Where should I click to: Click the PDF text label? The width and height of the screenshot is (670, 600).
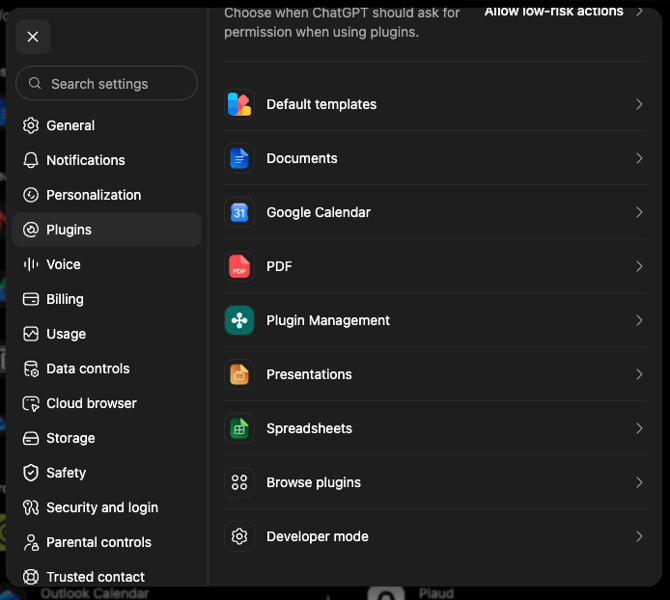279,266
